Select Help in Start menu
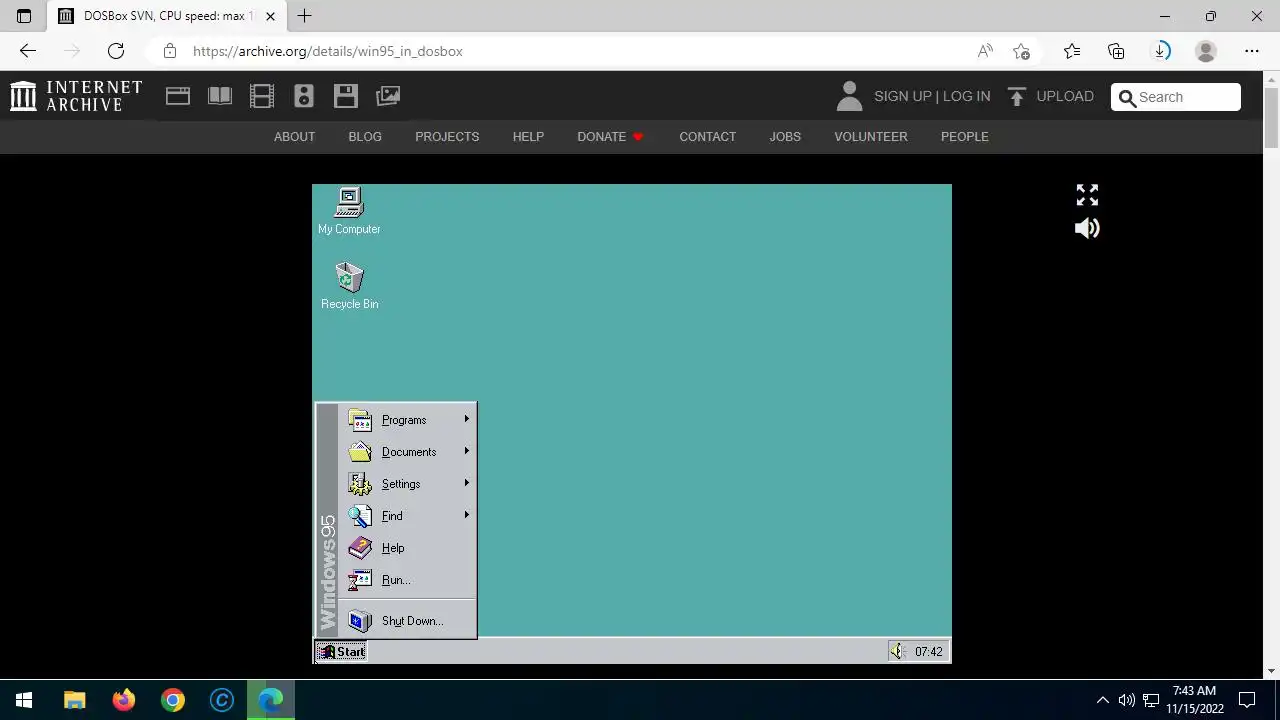The image size is (1280, 720). 407,548
